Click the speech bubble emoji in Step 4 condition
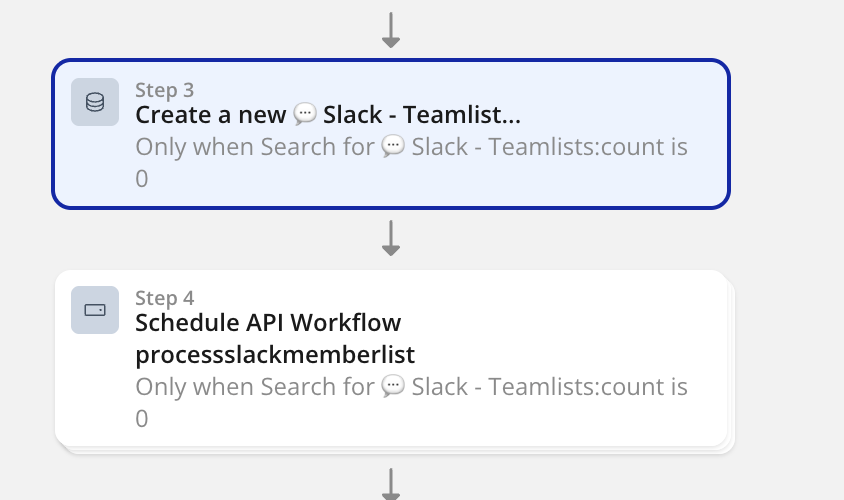The width and height of the screenshot is (844, 500). [394, 386]
